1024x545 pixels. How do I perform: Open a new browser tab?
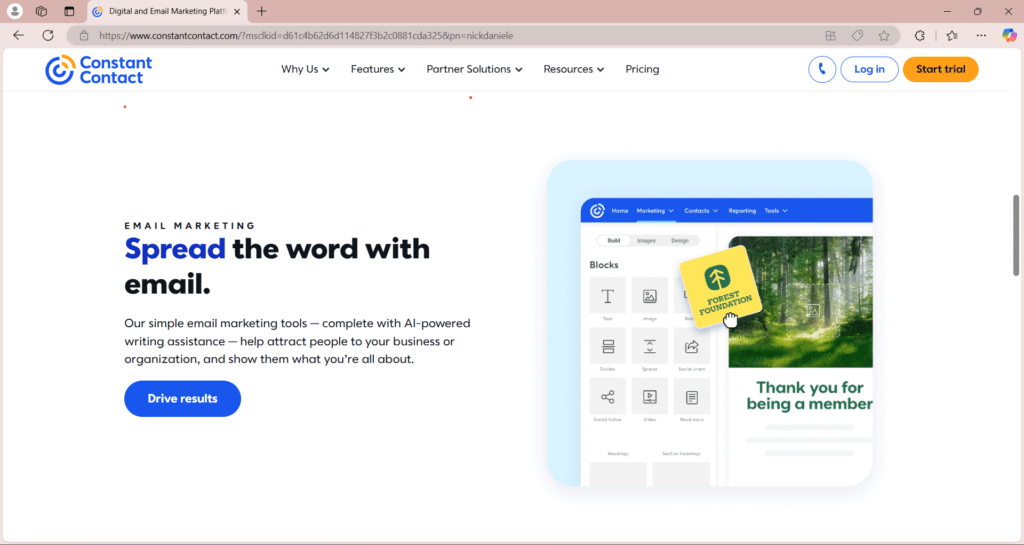click(261, 11)
